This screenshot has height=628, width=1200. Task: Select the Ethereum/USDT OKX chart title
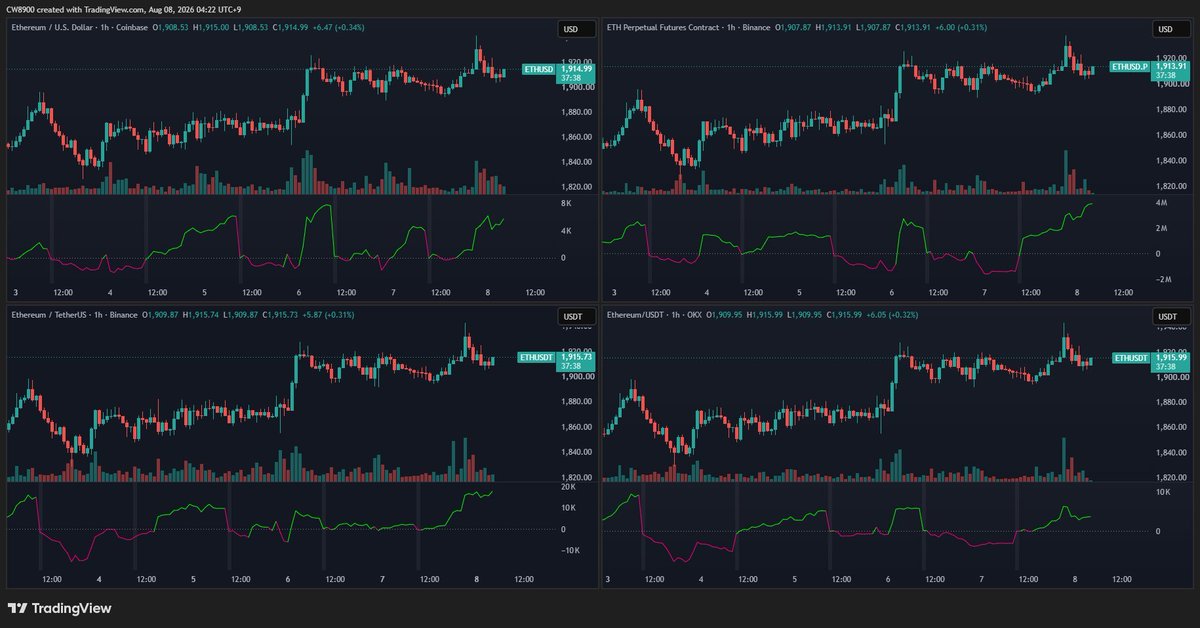click(x=653, y=314)
